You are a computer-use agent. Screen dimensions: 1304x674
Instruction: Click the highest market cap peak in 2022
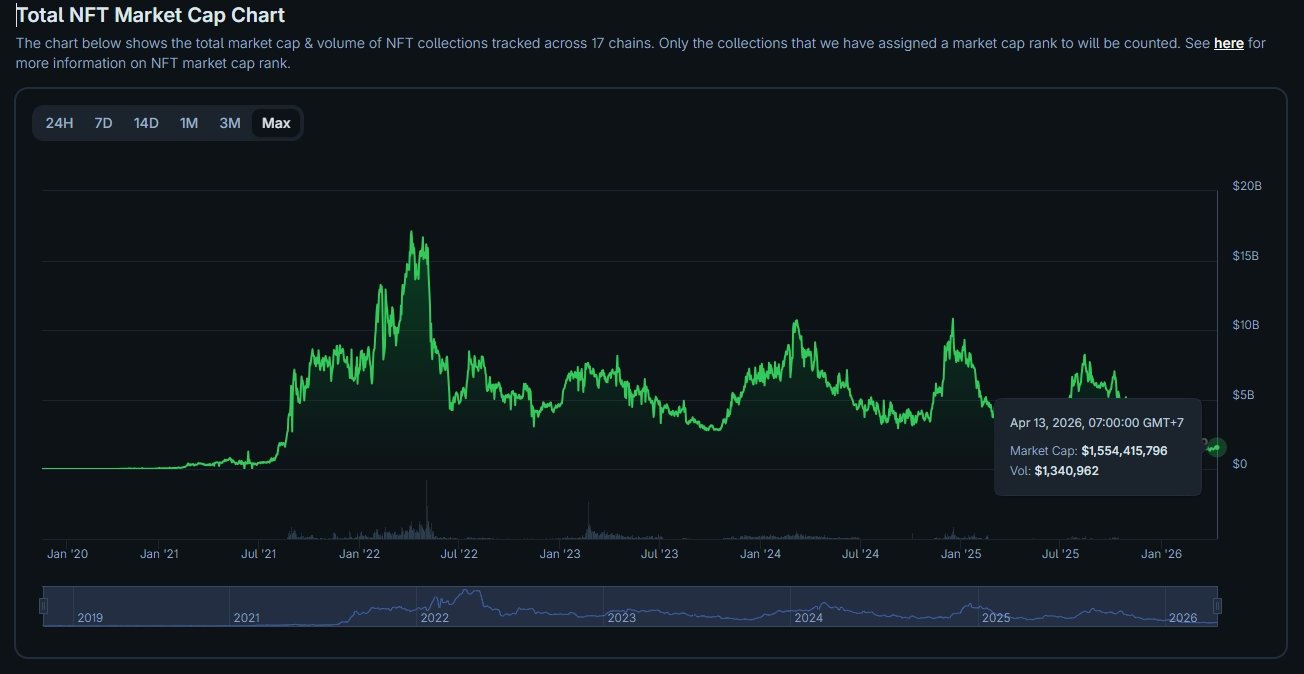point(411,232)
